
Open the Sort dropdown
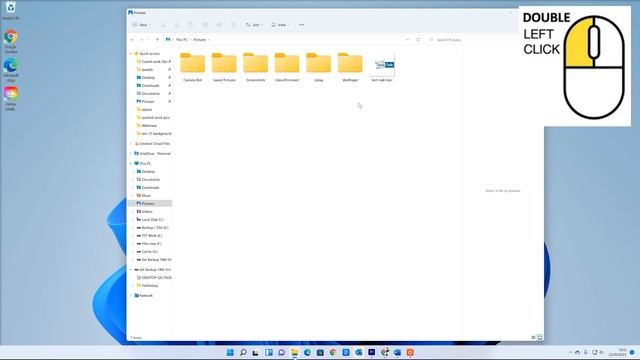point(254,25)
